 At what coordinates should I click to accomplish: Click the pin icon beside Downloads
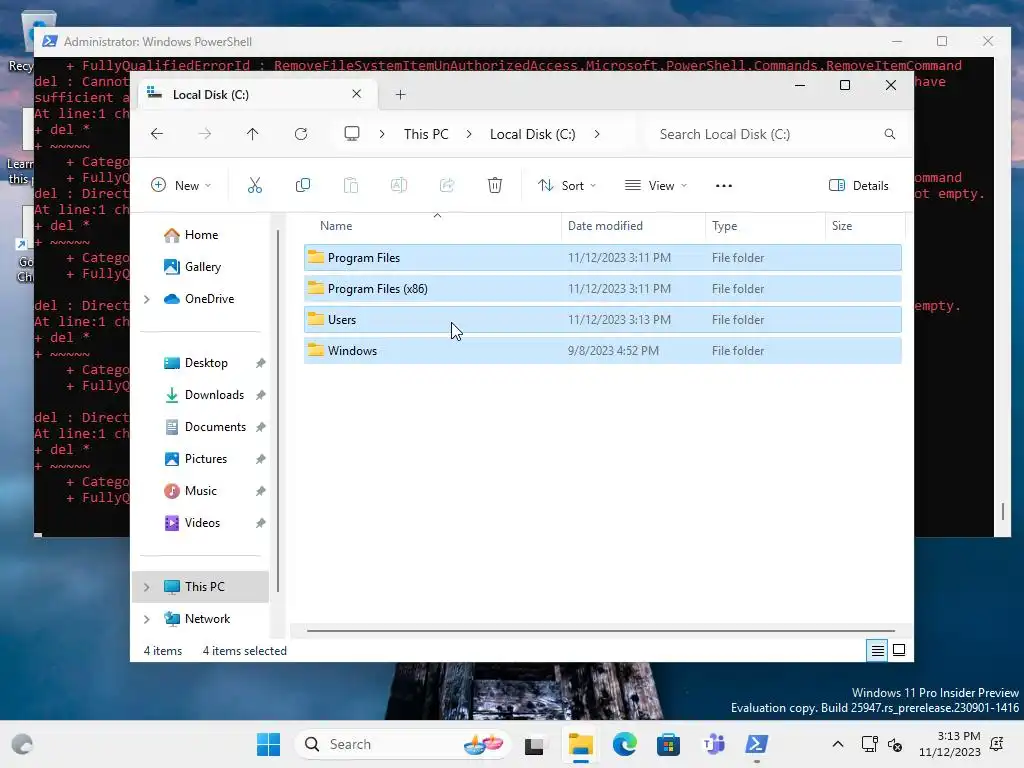click(x=261, y=395)
